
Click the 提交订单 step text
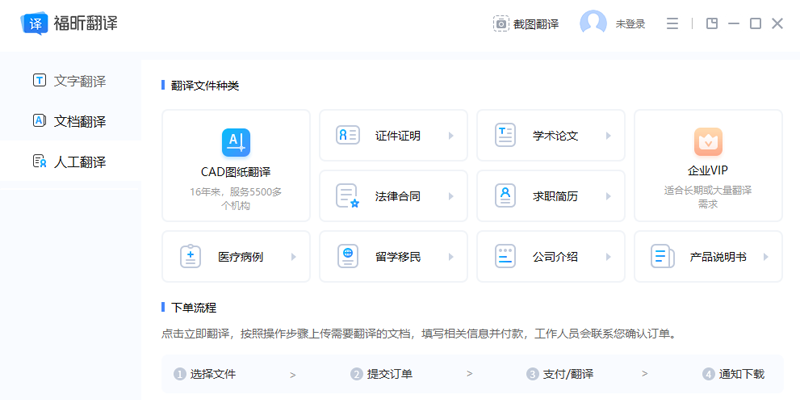click(390, 374)
